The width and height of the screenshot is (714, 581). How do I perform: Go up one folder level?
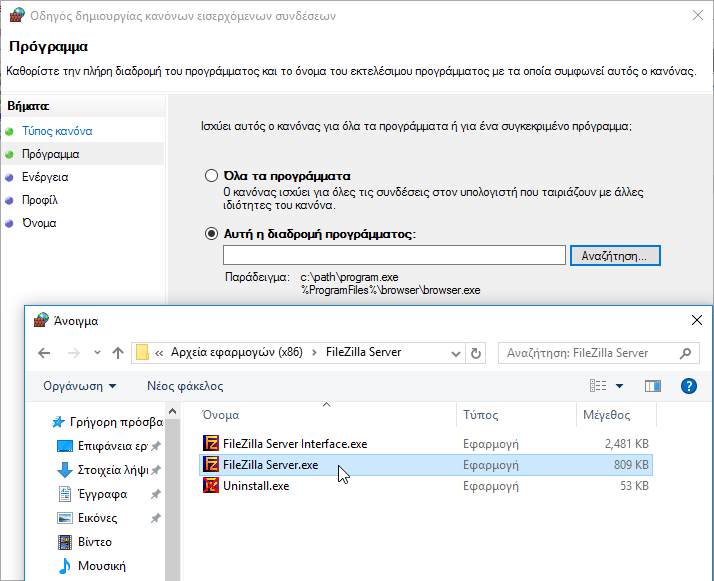pos(118,353)
